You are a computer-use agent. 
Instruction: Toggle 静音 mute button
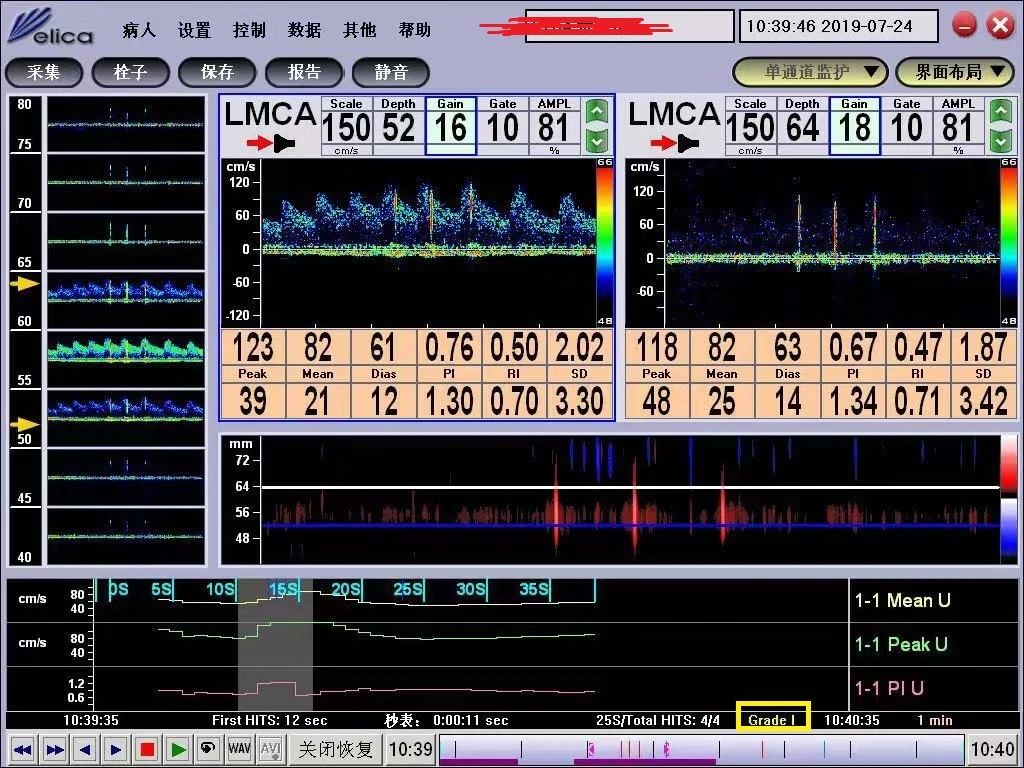(391, 72)
